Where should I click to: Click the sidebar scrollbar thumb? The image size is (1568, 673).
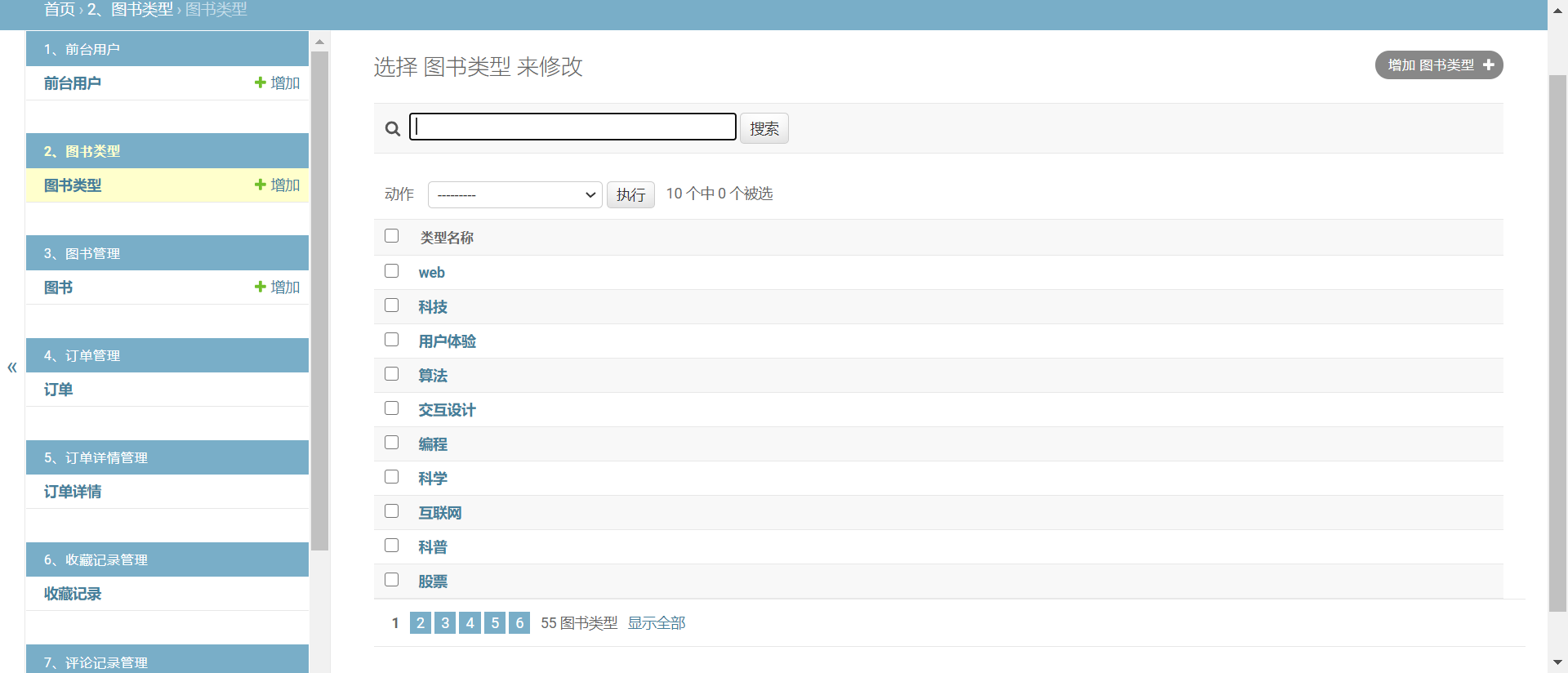[320, 301]
